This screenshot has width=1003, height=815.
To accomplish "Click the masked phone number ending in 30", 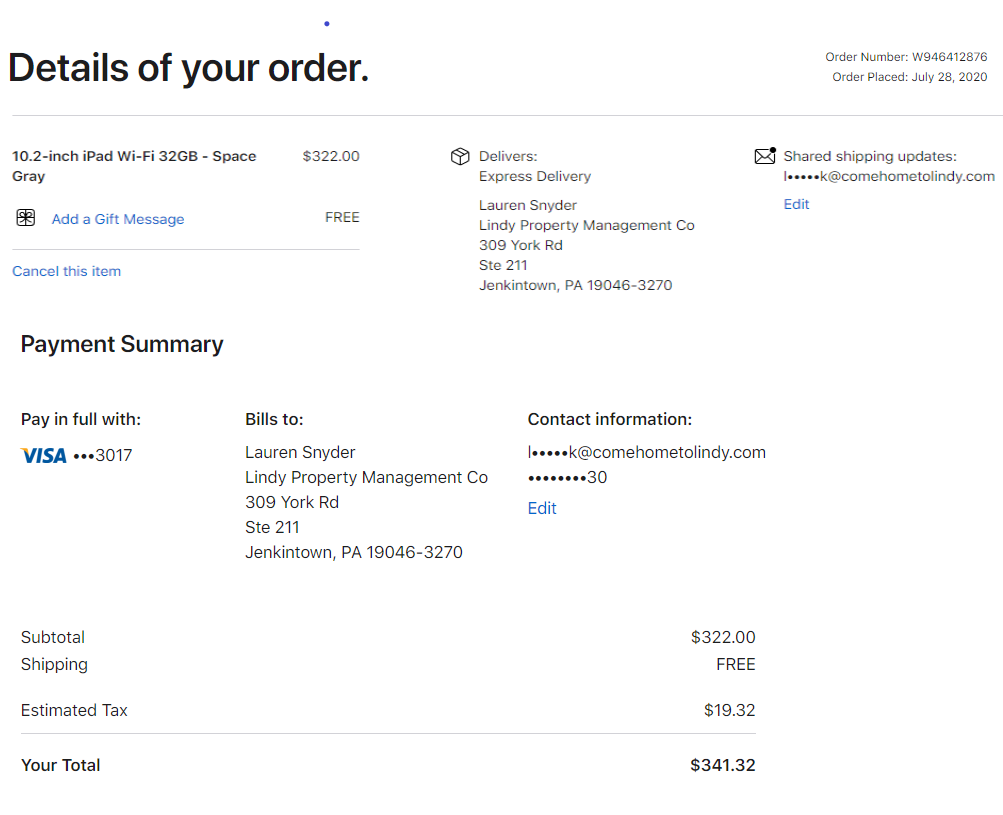I will point(567,477).
